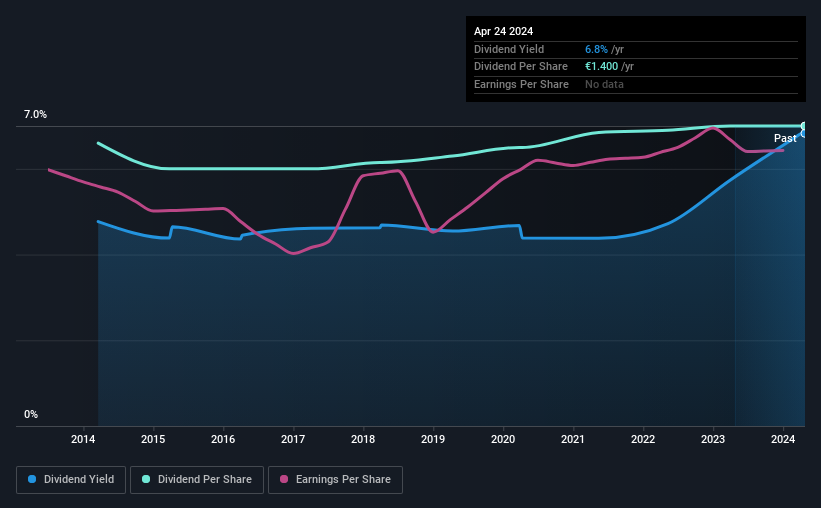The width and height of the screenshot is (821, 508).
Task: Click the pink Earnings Per Share legend dot
Action: 284,479
